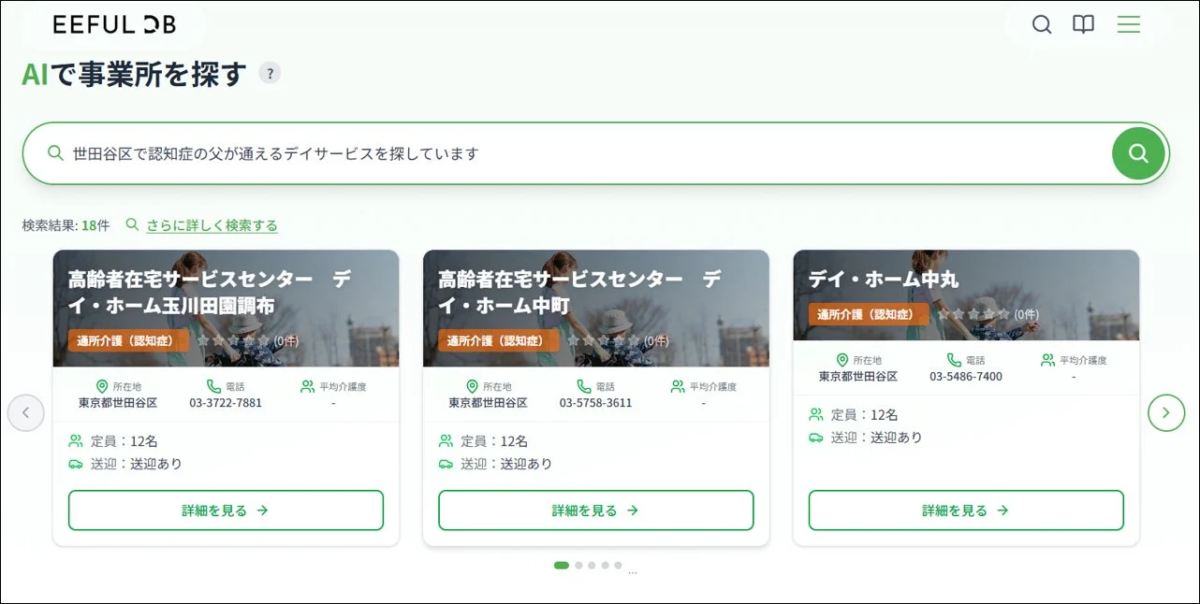Screen dimensions: 1200x604
Task: Advance the carousel with the right arrow
Action: (1166, 411)
